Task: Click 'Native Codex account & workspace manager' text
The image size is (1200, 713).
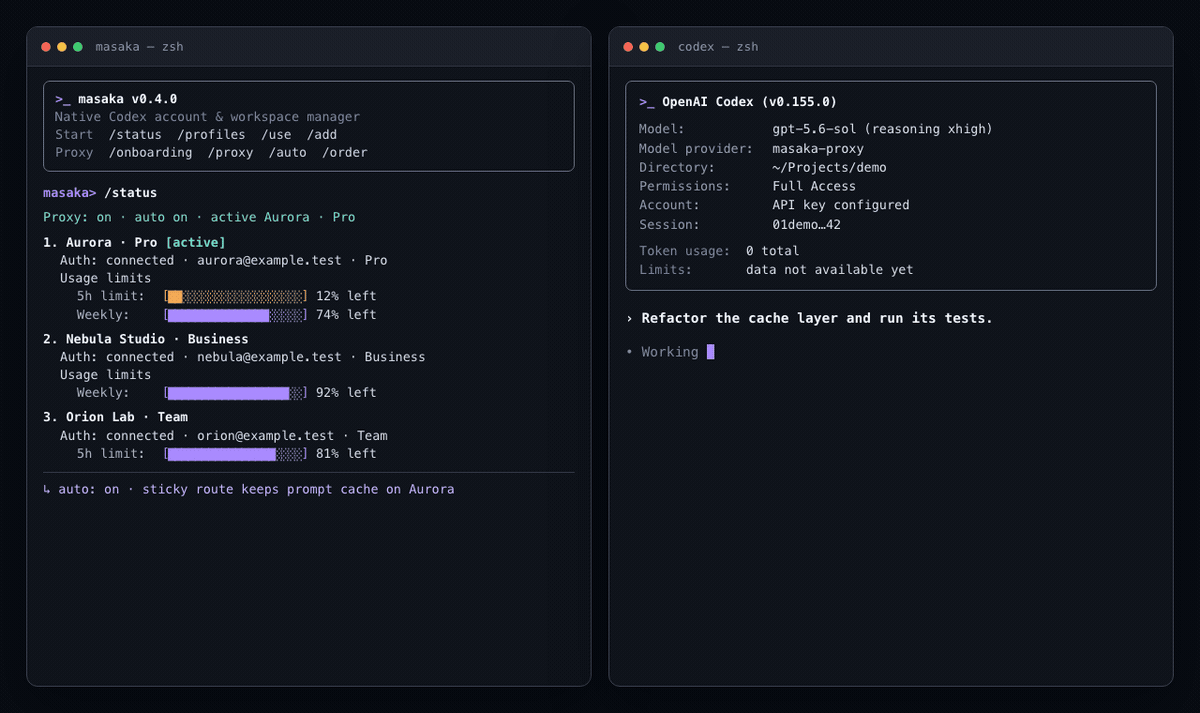Action: pyautogui.click(x=207, y=117)
